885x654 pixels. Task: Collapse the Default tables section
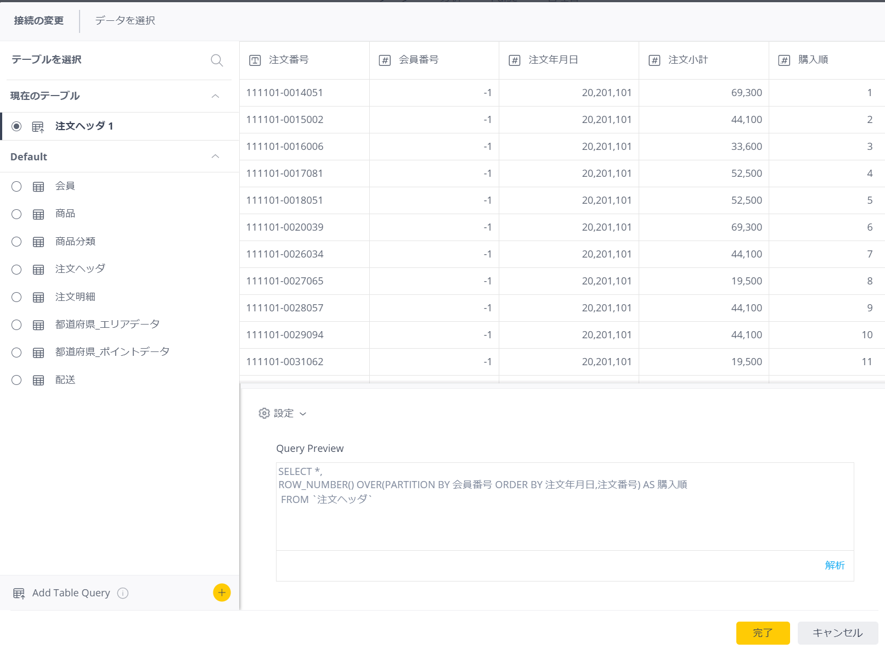(215, 157)
